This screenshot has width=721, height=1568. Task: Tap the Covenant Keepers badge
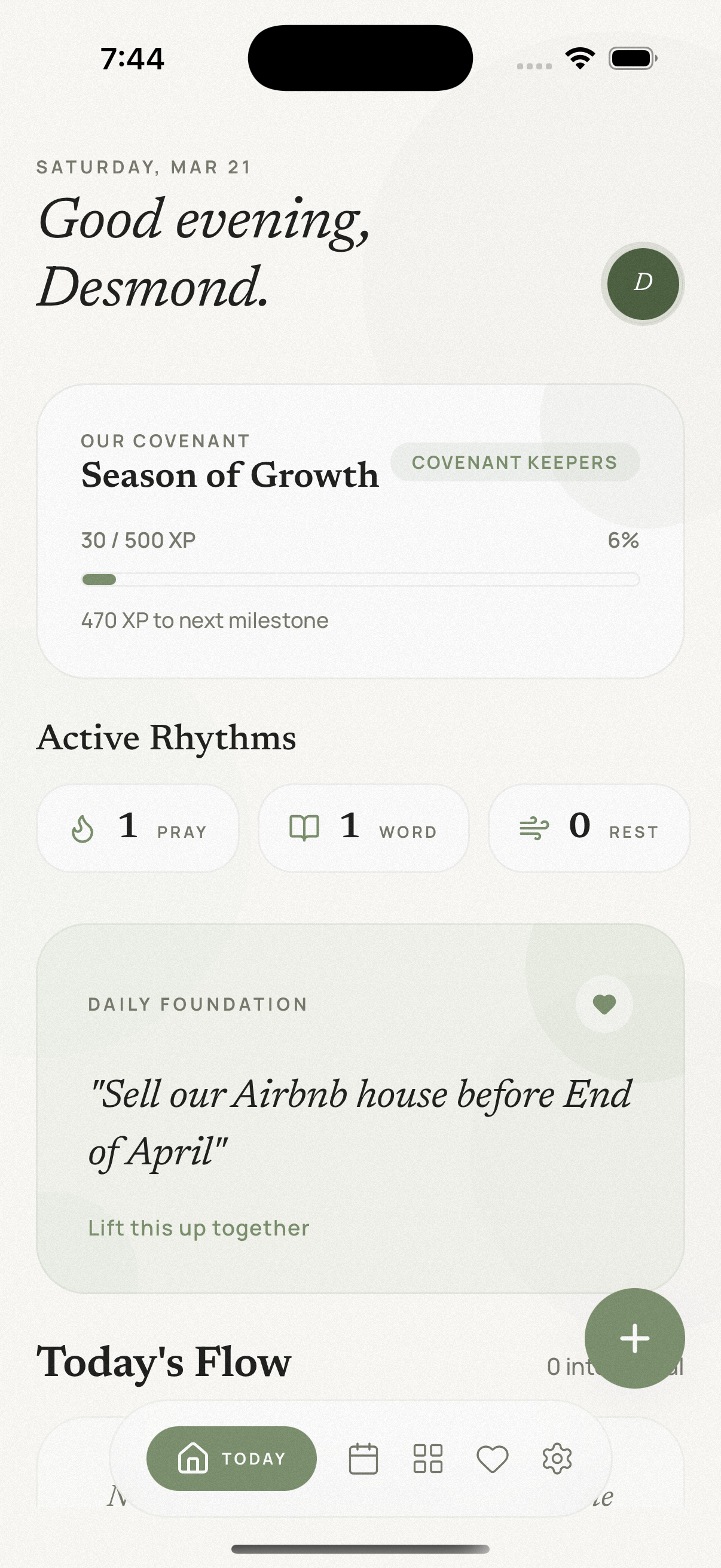tap(515, 463)
